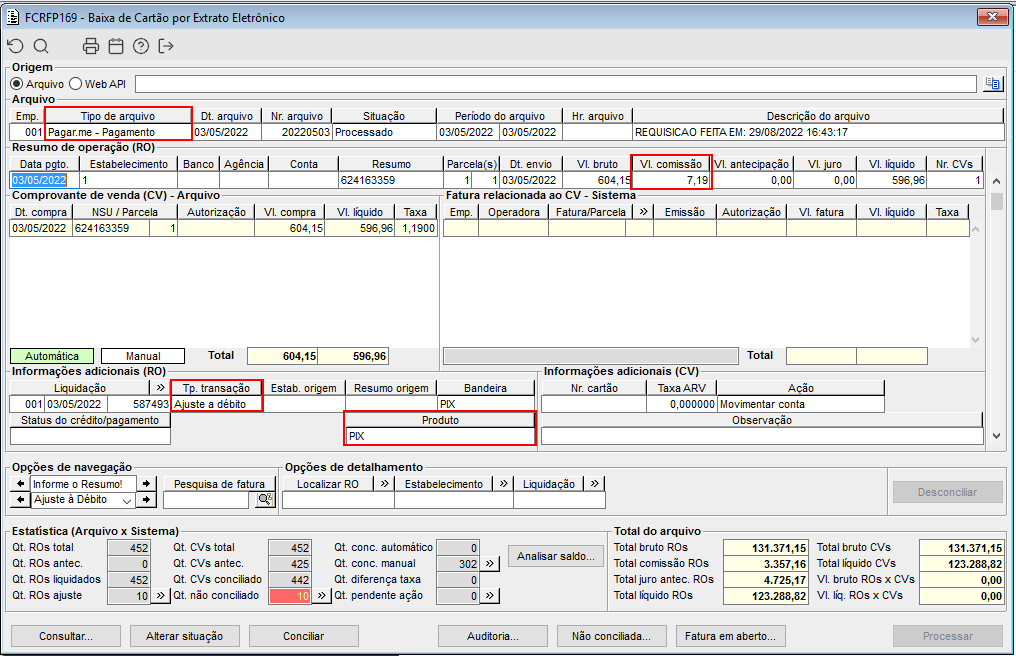Viewport: 1016px width, 656px height.
Task: Click the refresh/undo toolbar icon
Action: (x=16, y=46)
